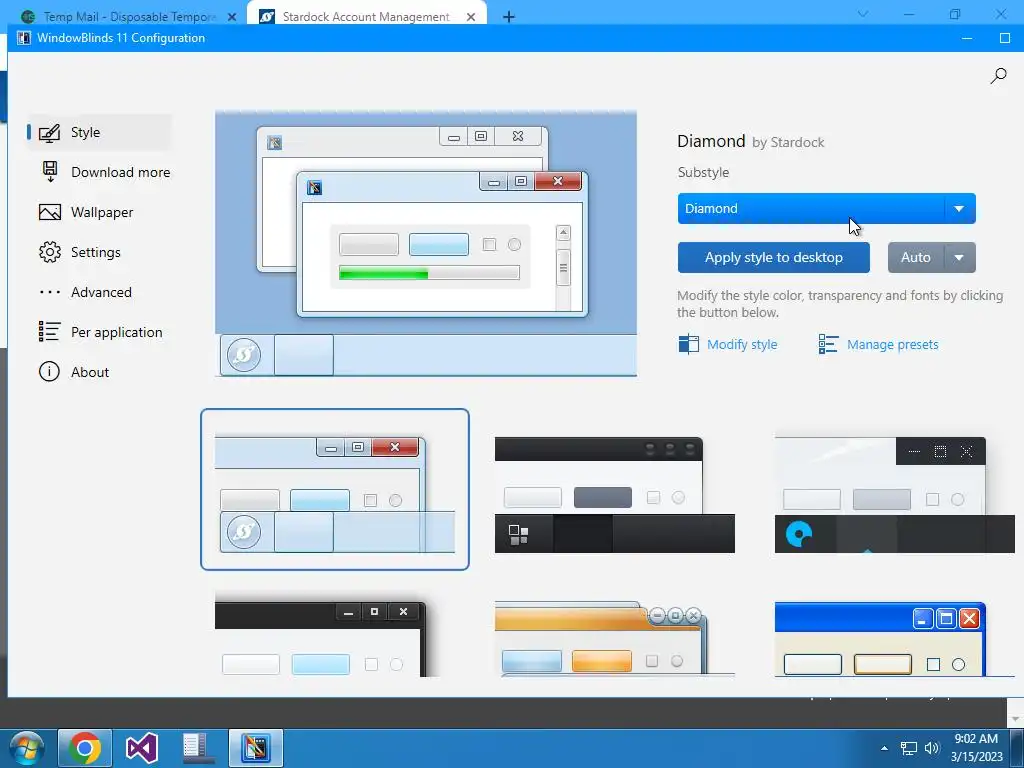Viewport: 1024px width, 768px height.
Task: Click the Manage presets icon
Action: (x=828, y=344)
